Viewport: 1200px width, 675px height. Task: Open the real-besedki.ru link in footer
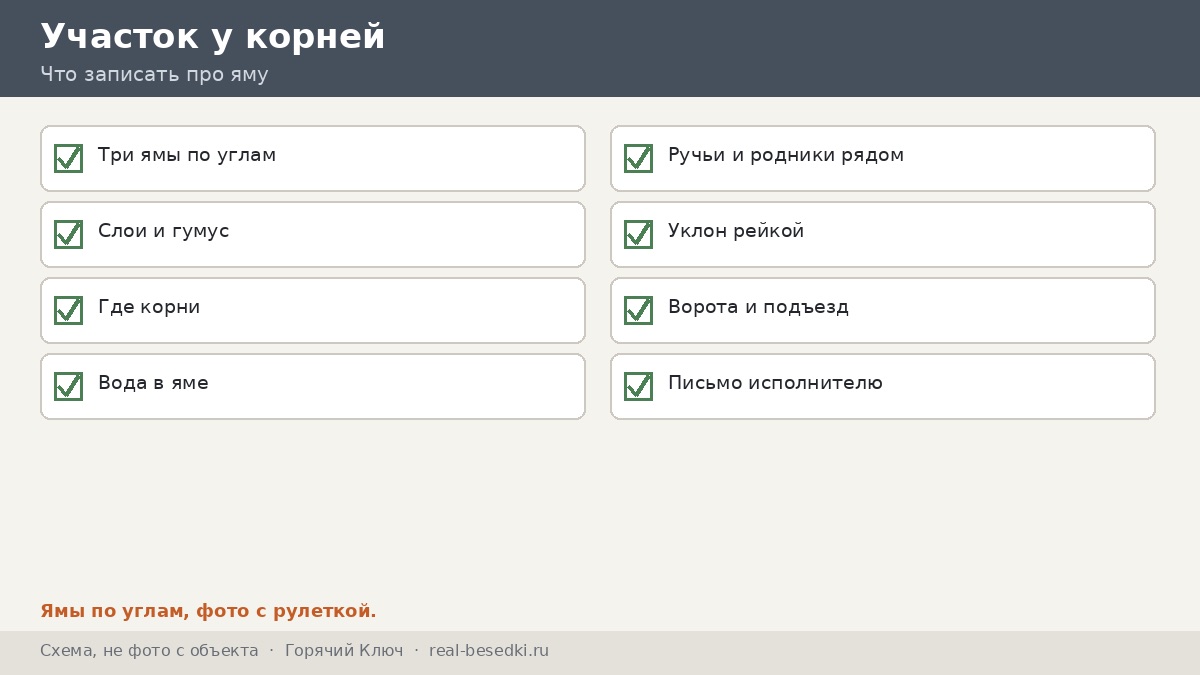[489, 651]
